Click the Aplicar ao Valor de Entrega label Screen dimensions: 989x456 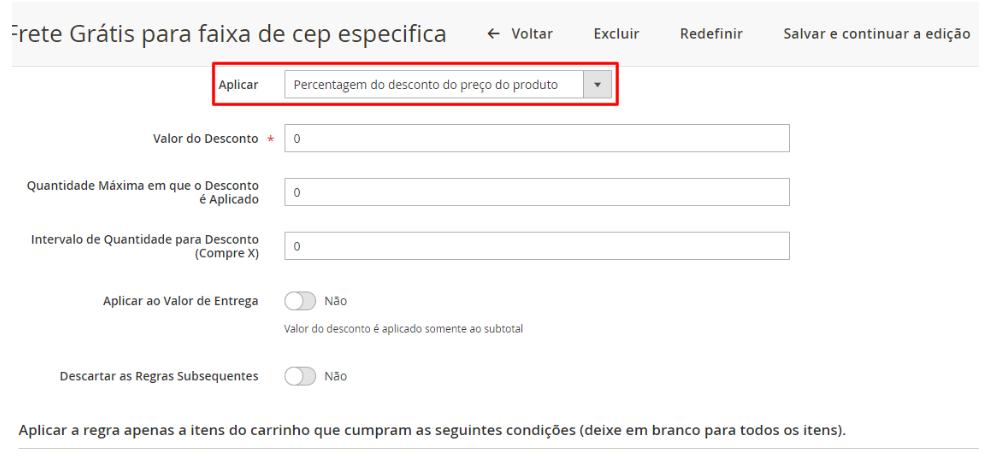[x=180, y=300]
